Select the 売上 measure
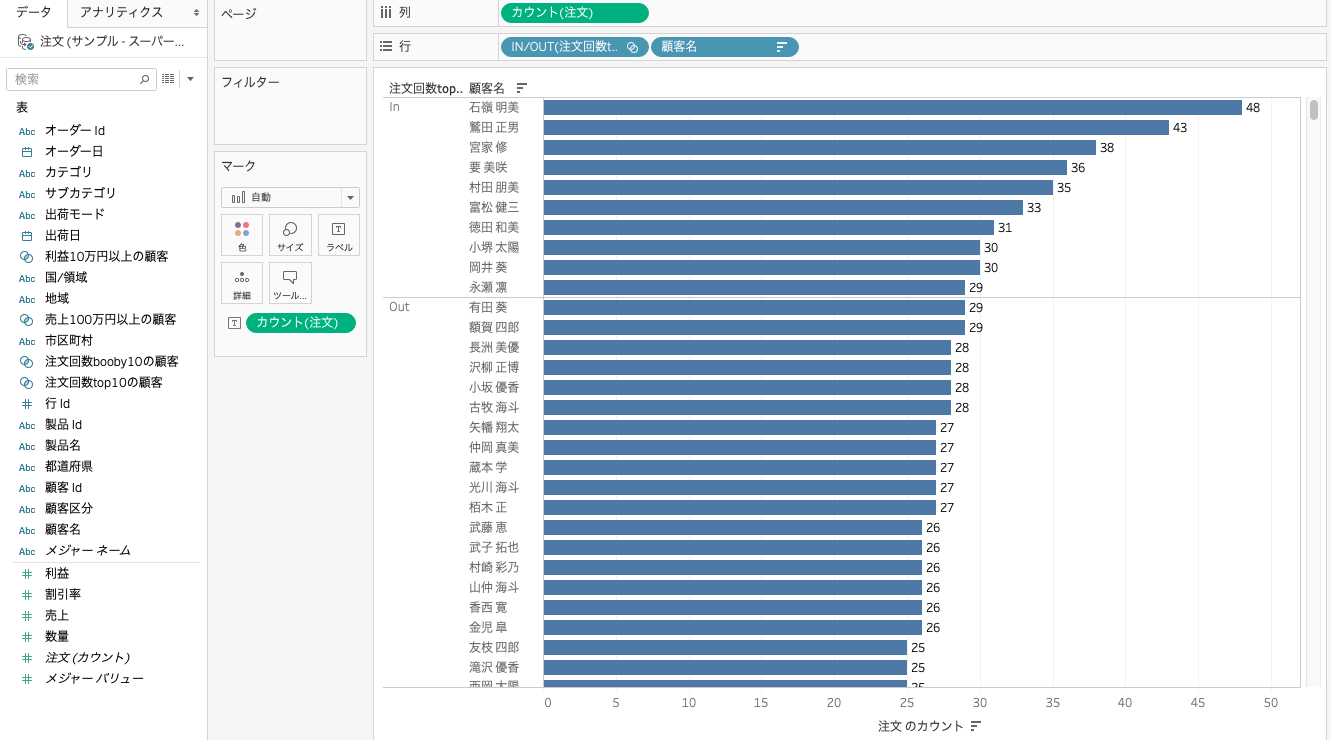This screenshot has width=1331, height=740. [57, 616]
